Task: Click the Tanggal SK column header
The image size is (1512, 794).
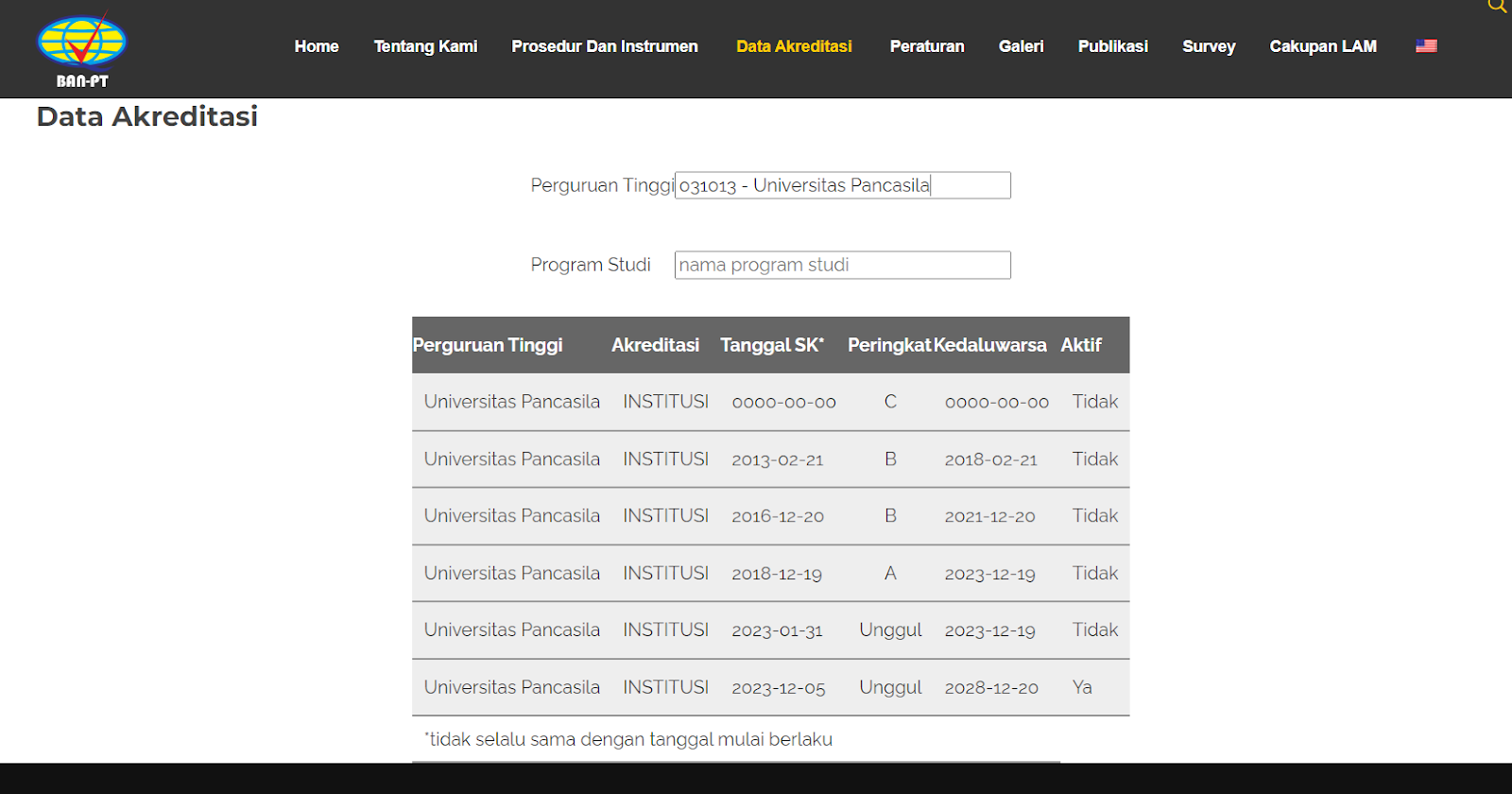Action: click(x=772, y=345)
